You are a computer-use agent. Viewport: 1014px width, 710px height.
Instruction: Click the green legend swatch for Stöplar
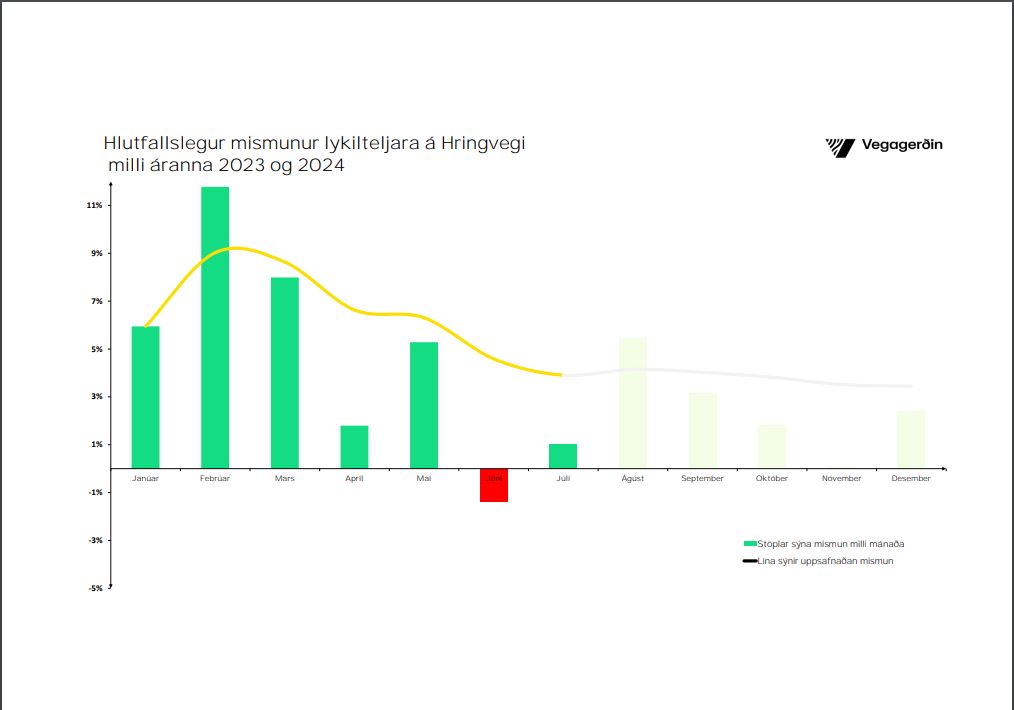(750, 543)
